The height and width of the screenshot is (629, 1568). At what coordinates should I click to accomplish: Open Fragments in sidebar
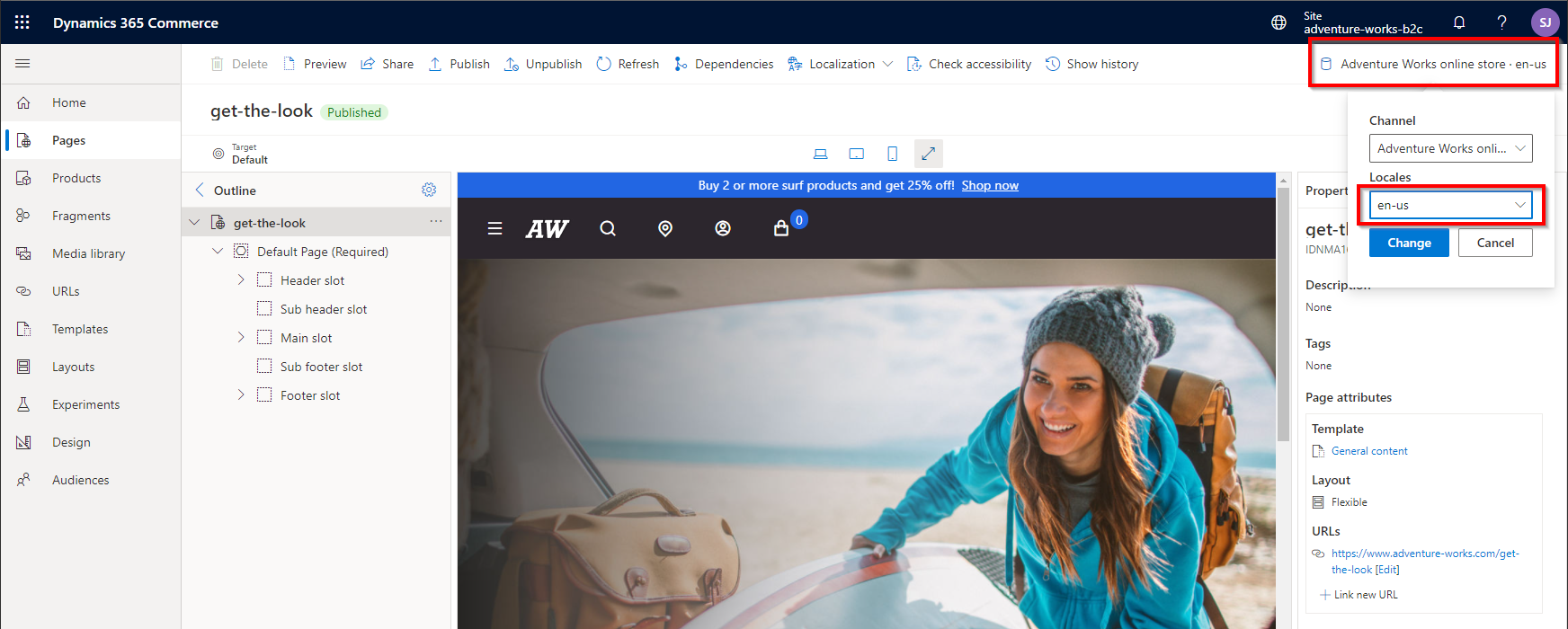click(91, 216)
